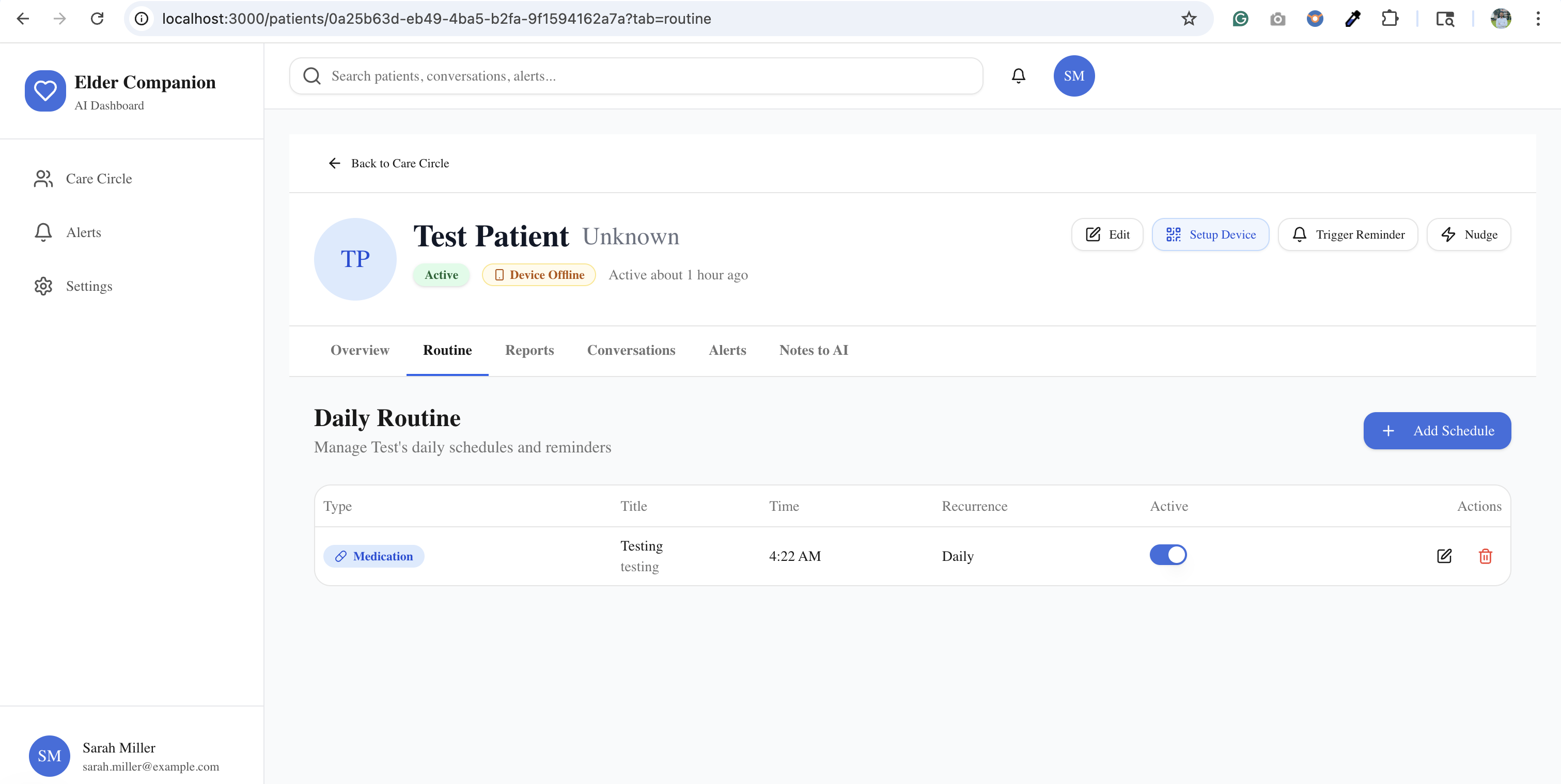The width and height of the screenshot is (1561, 784).
Task: Open Chrome three-dot menu
Action: tap(1537, 19)
